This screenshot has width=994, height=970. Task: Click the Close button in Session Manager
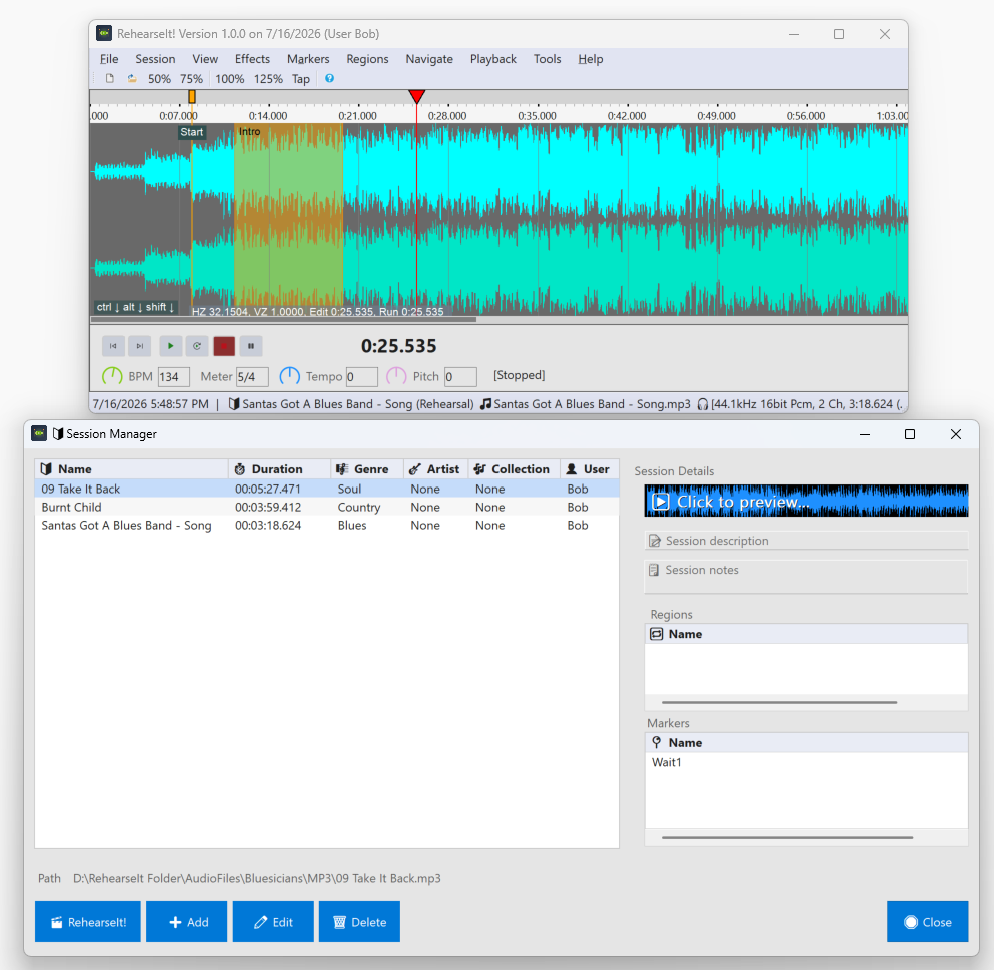tap(927, 922)
